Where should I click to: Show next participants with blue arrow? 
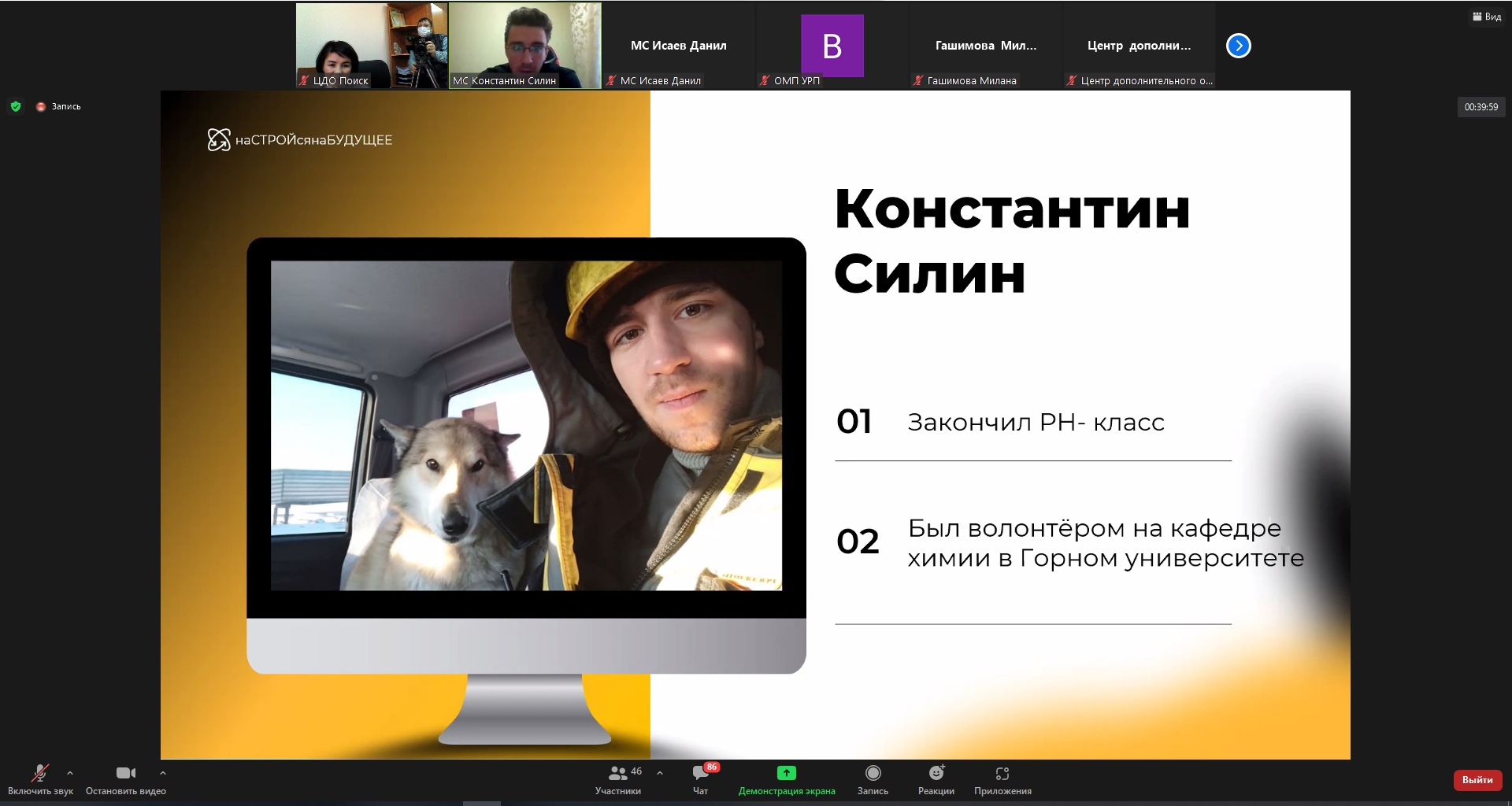(1239, 46)
